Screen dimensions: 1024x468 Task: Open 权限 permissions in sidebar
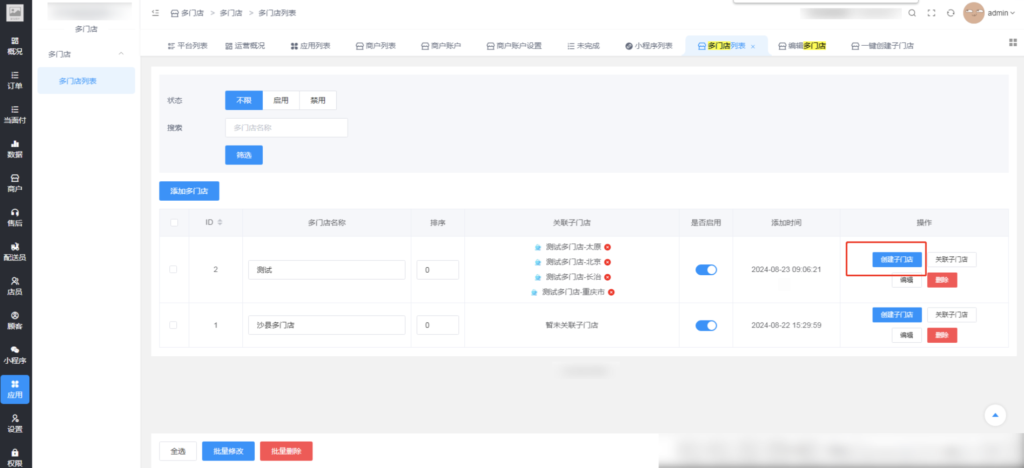pyautogui.click(x=14, y=457)
